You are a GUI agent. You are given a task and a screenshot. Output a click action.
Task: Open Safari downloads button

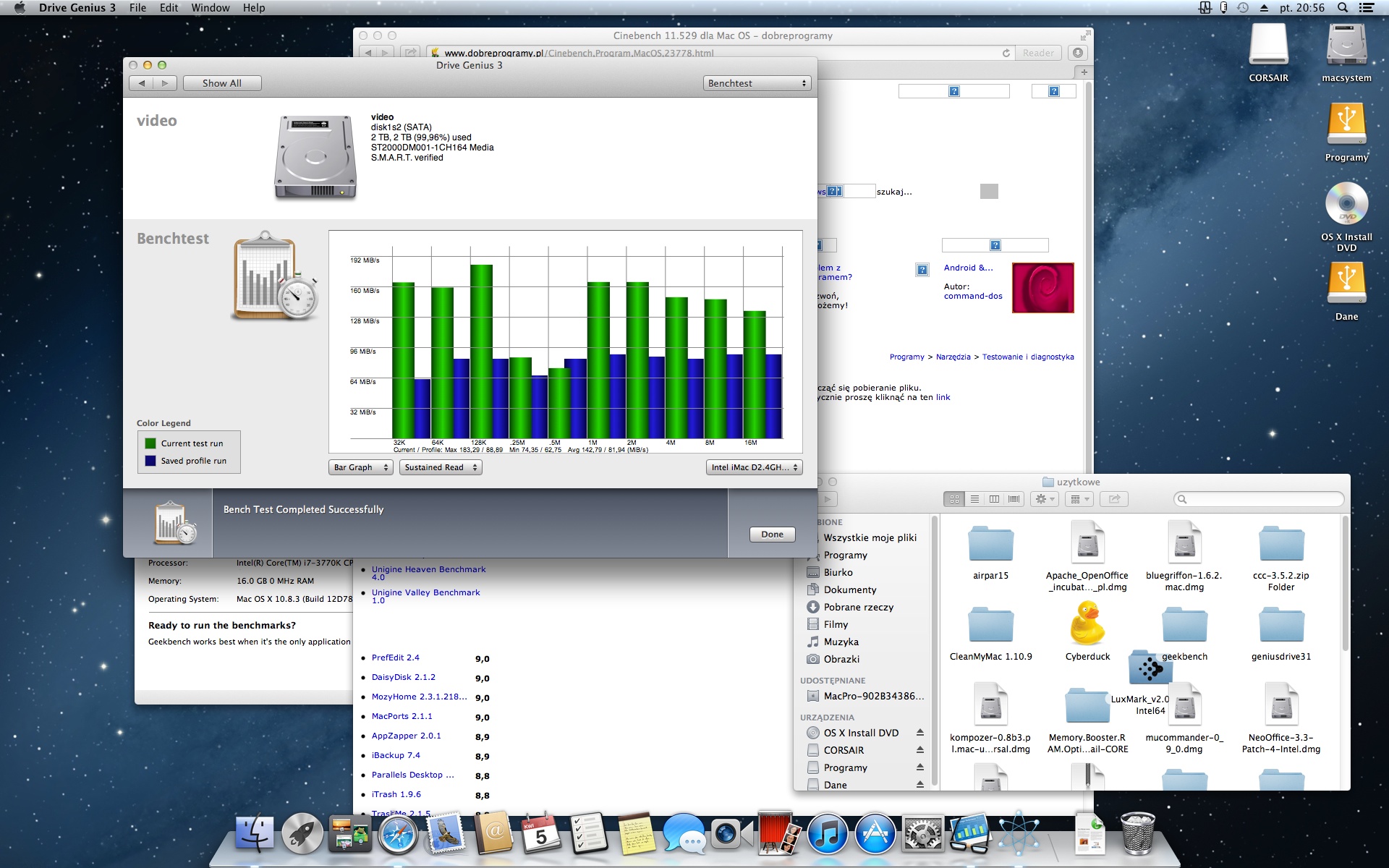1078,53
